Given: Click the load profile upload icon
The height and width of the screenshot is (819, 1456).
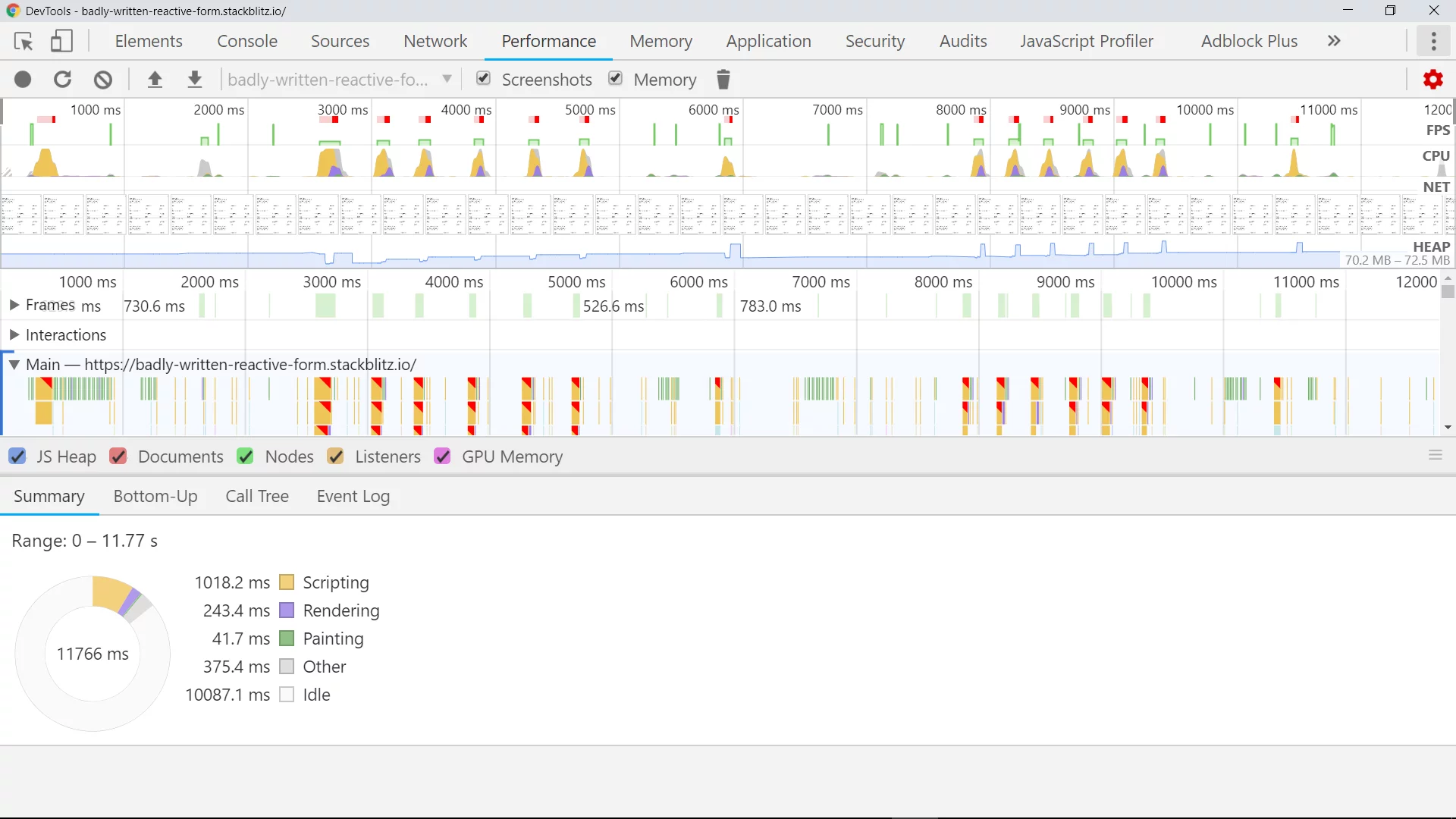Looking at the screenshot, I should tap(155, 80).
